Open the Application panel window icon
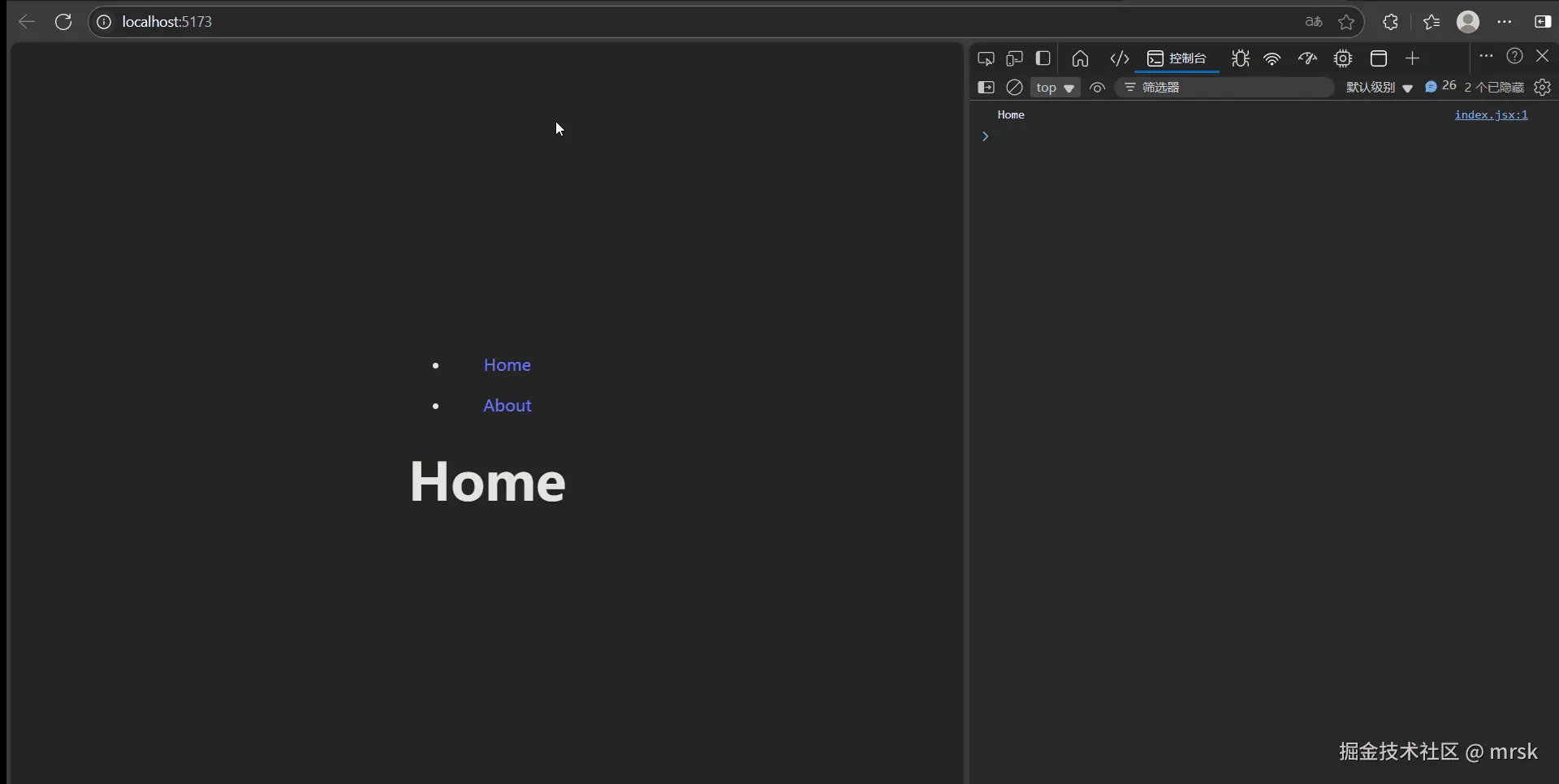This screenshot has width=1559, height=784. tap(1379, 58)
